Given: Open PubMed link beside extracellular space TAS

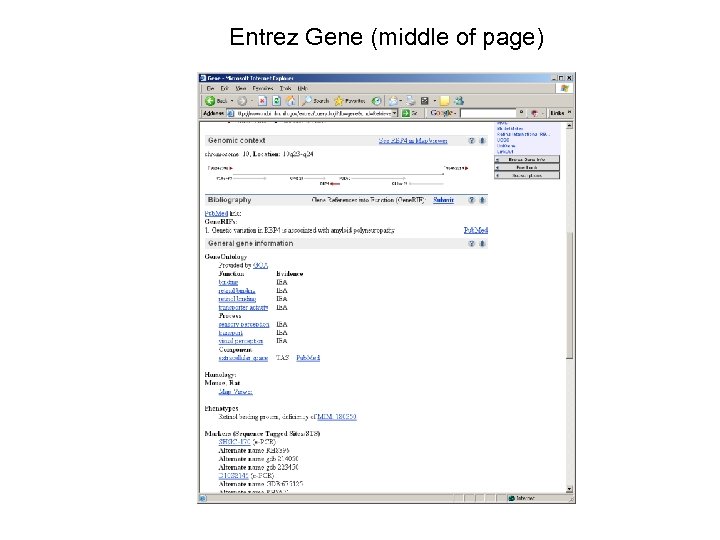Looking at the screenshot, I should tap(308, 358).
